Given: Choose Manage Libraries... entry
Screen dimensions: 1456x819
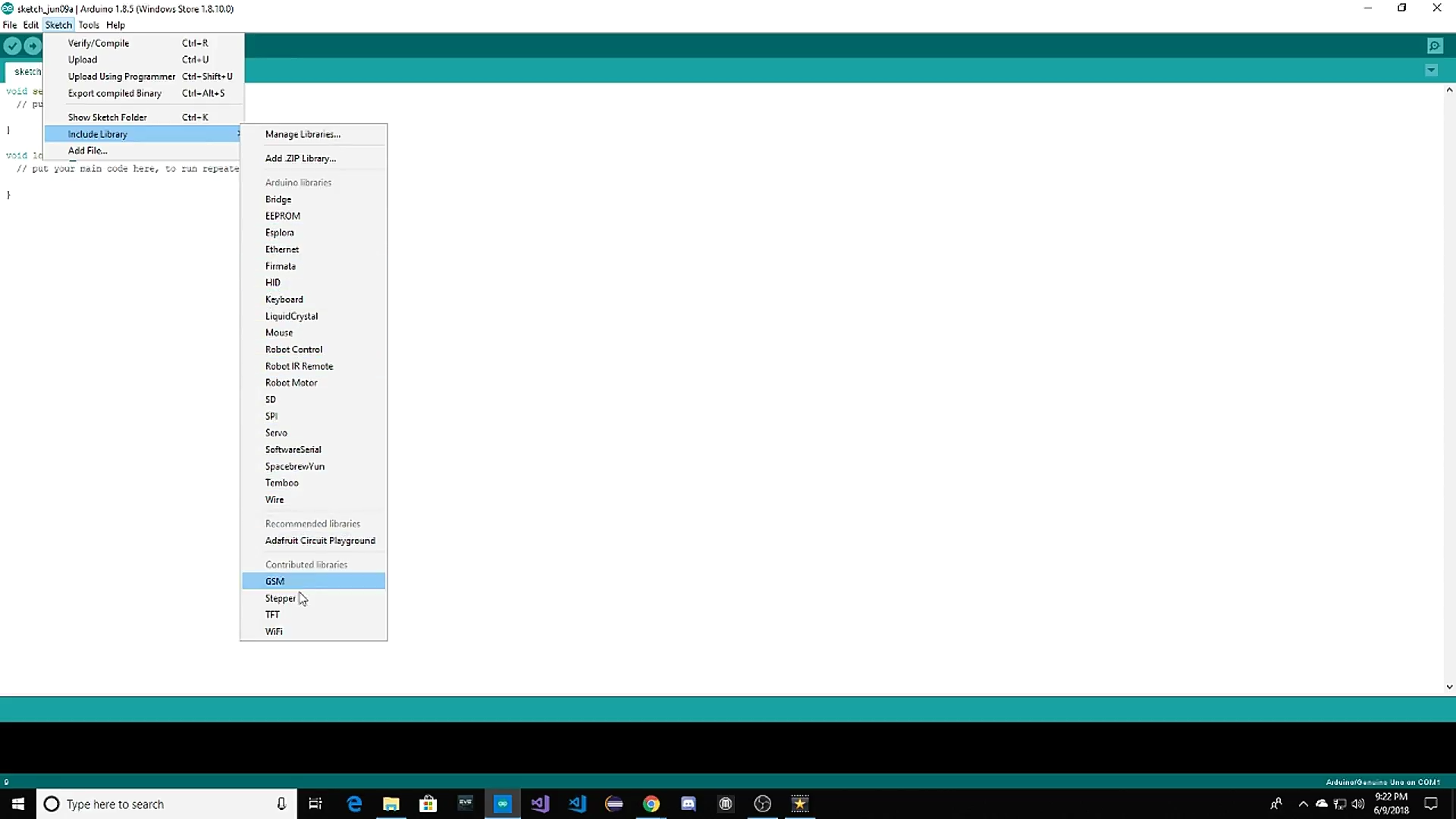Looking at the screenshot, I should (303, 134).
